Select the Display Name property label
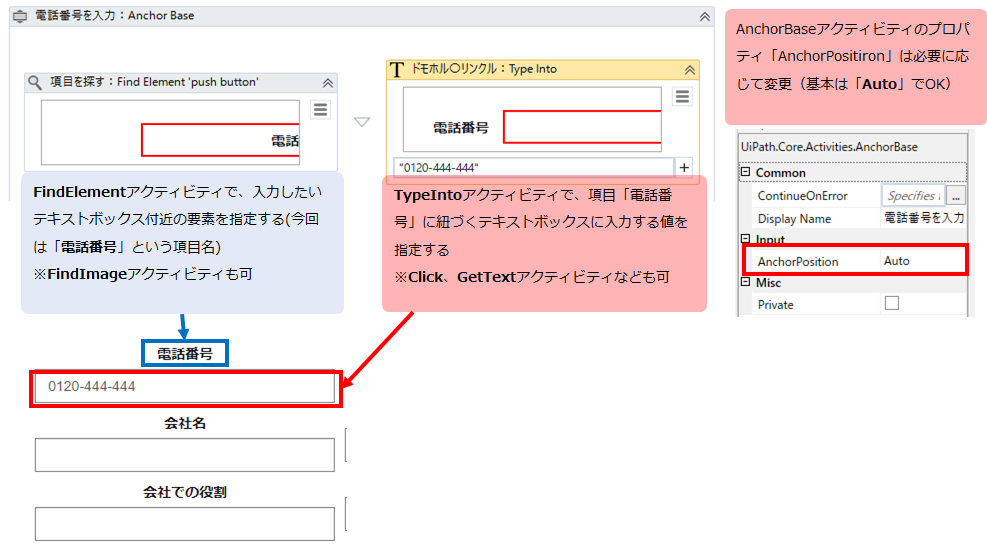 794,219
